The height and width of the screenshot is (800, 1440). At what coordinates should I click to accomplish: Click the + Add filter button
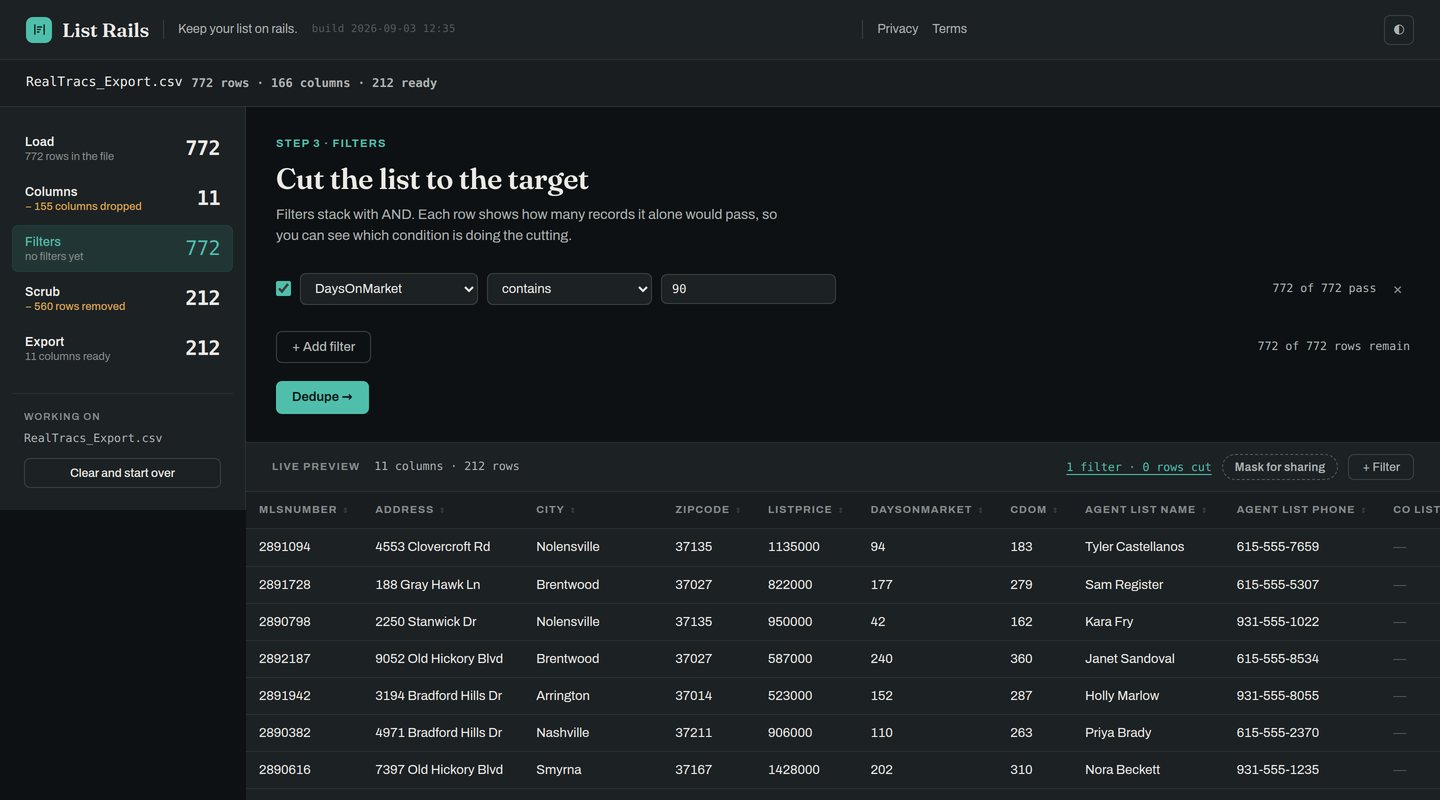click(323, 347)
